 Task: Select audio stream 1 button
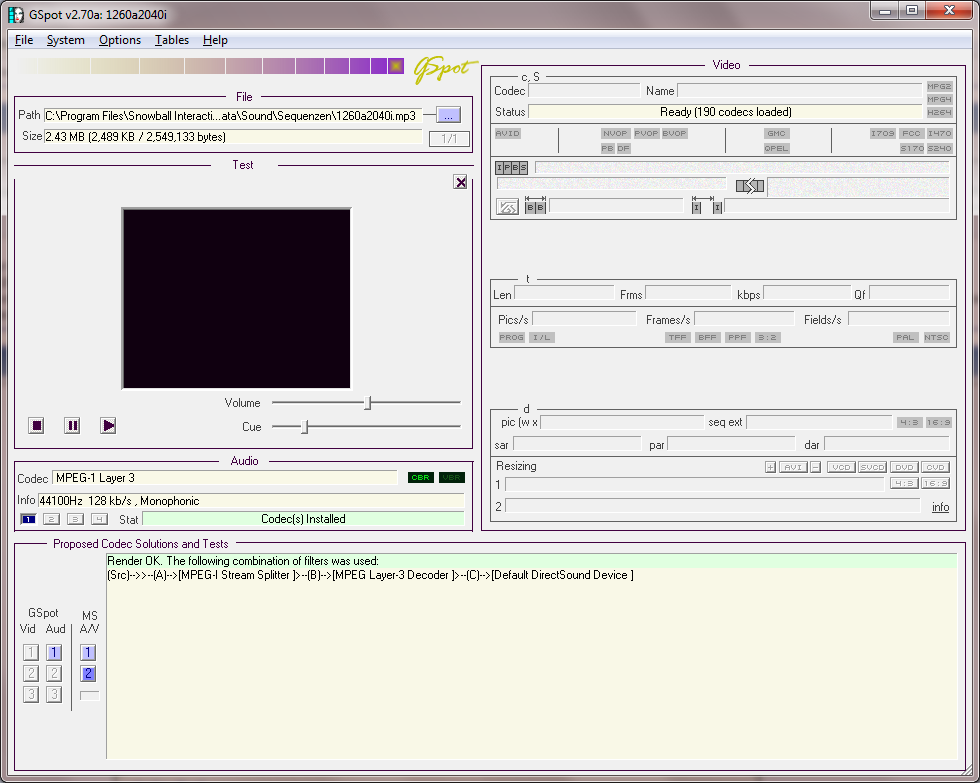(x=28, y=519)
